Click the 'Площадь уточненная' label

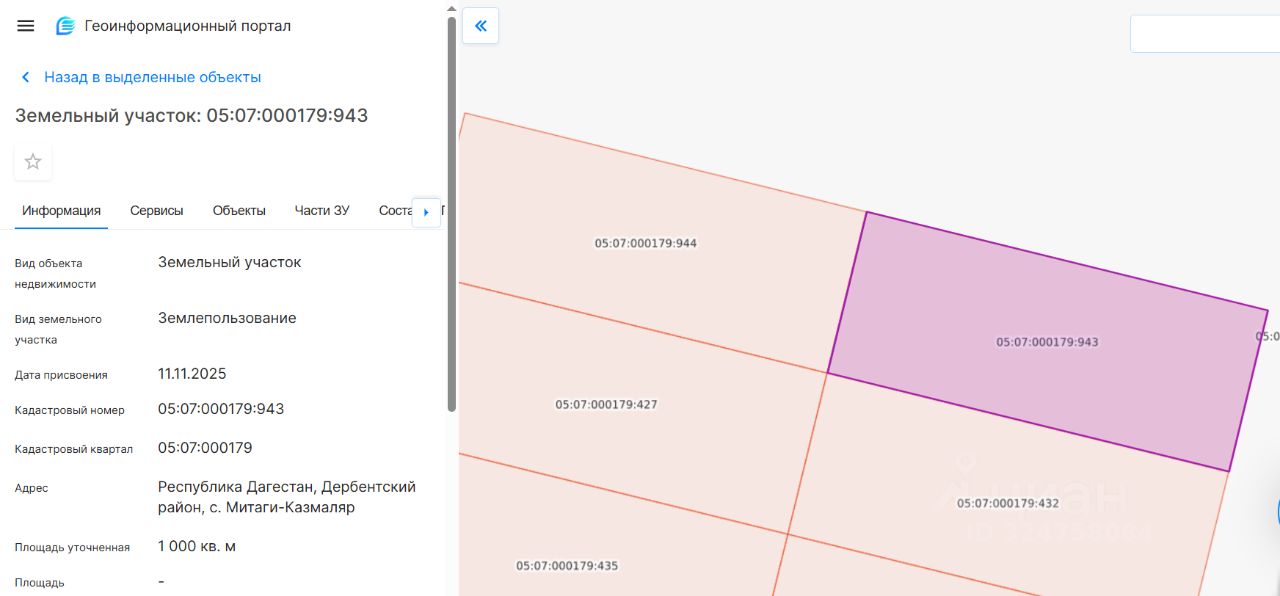click(x=72, y=547)
